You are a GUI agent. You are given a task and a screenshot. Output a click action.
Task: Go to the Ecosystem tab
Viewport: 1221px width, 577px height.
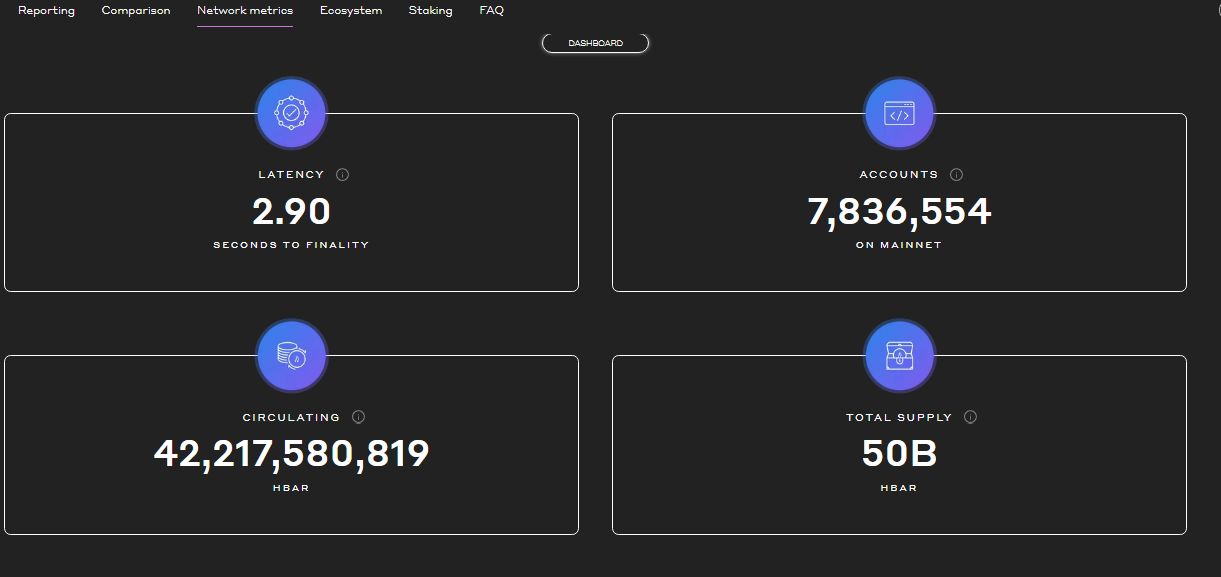(351, 11)
